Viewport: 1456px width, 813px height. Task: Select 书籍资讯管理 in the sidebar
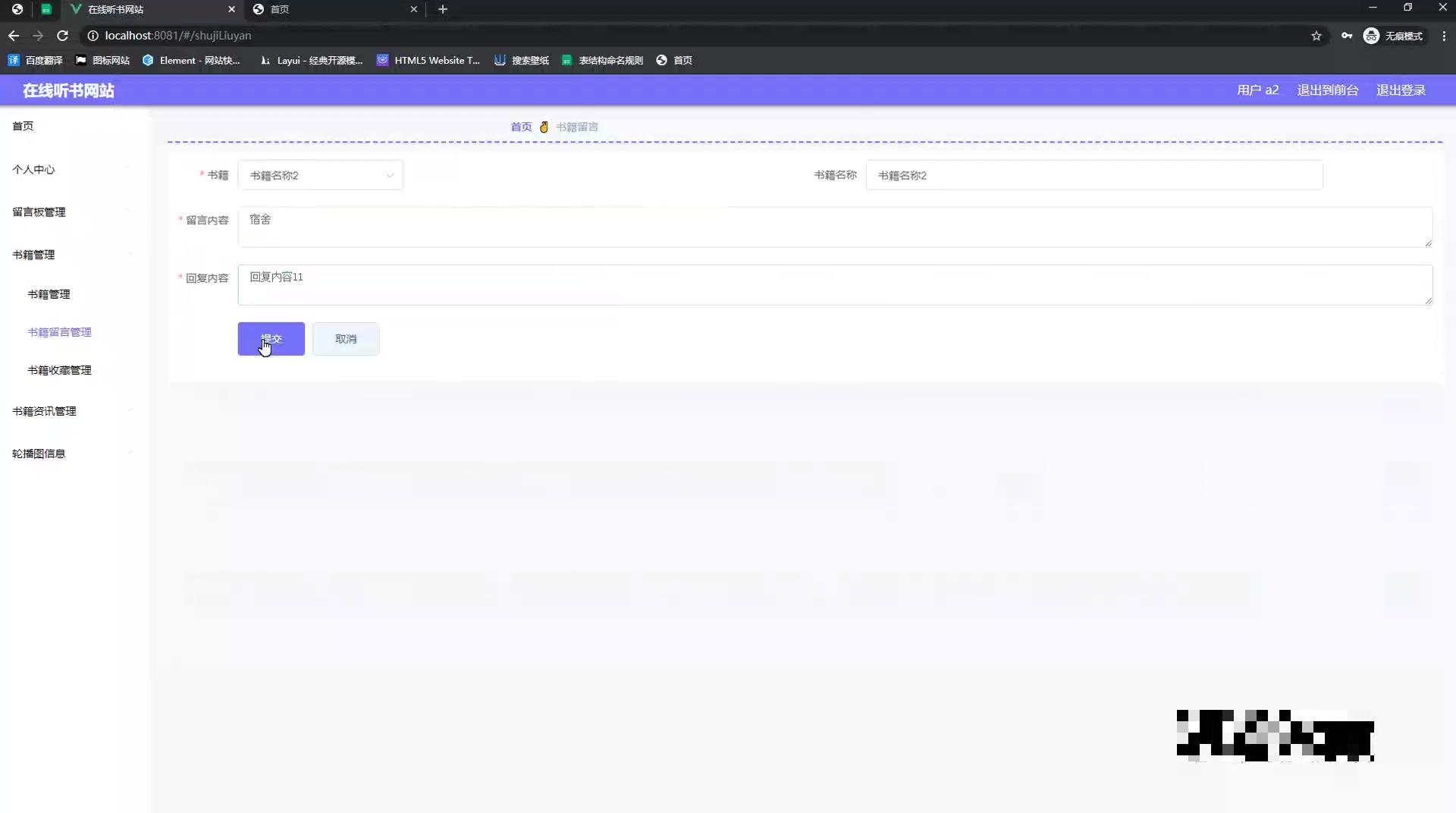(44, 411)
